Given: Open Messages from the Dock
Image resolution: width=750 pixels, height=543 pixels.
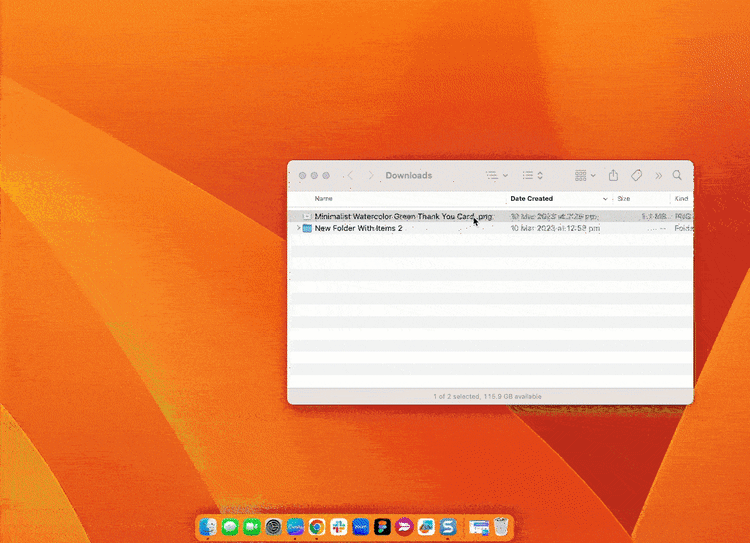Looking at the screenshot, I should (x=230, y=527).
